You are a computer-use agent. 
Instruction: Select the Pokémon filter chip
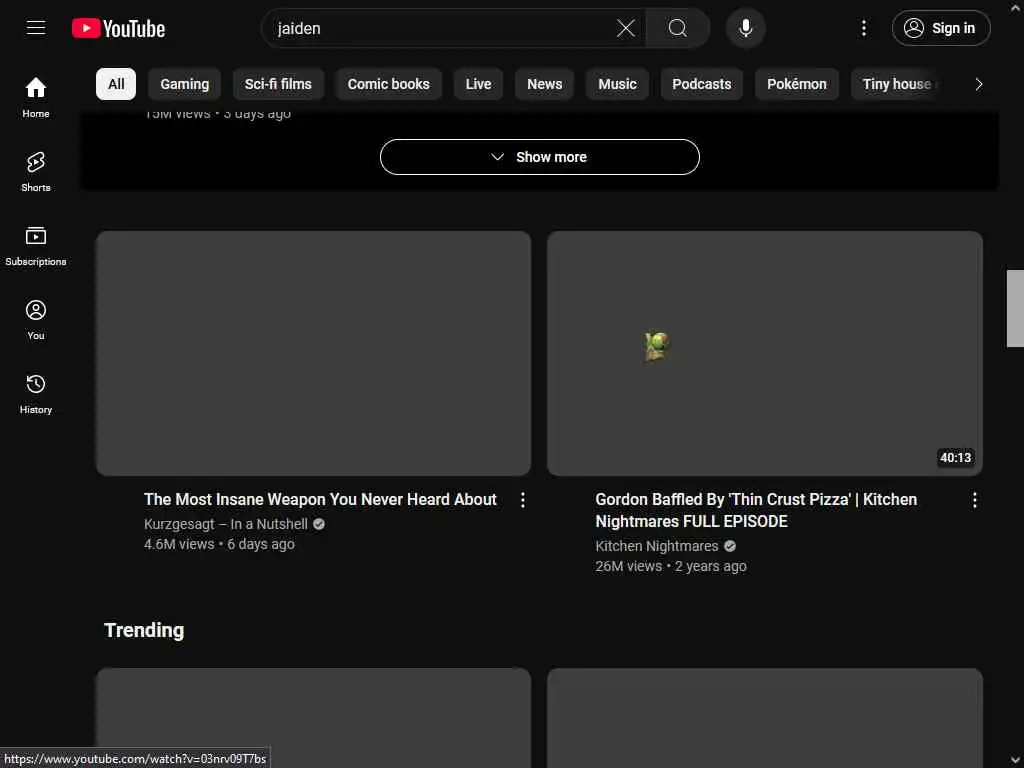tap(797, 84)
